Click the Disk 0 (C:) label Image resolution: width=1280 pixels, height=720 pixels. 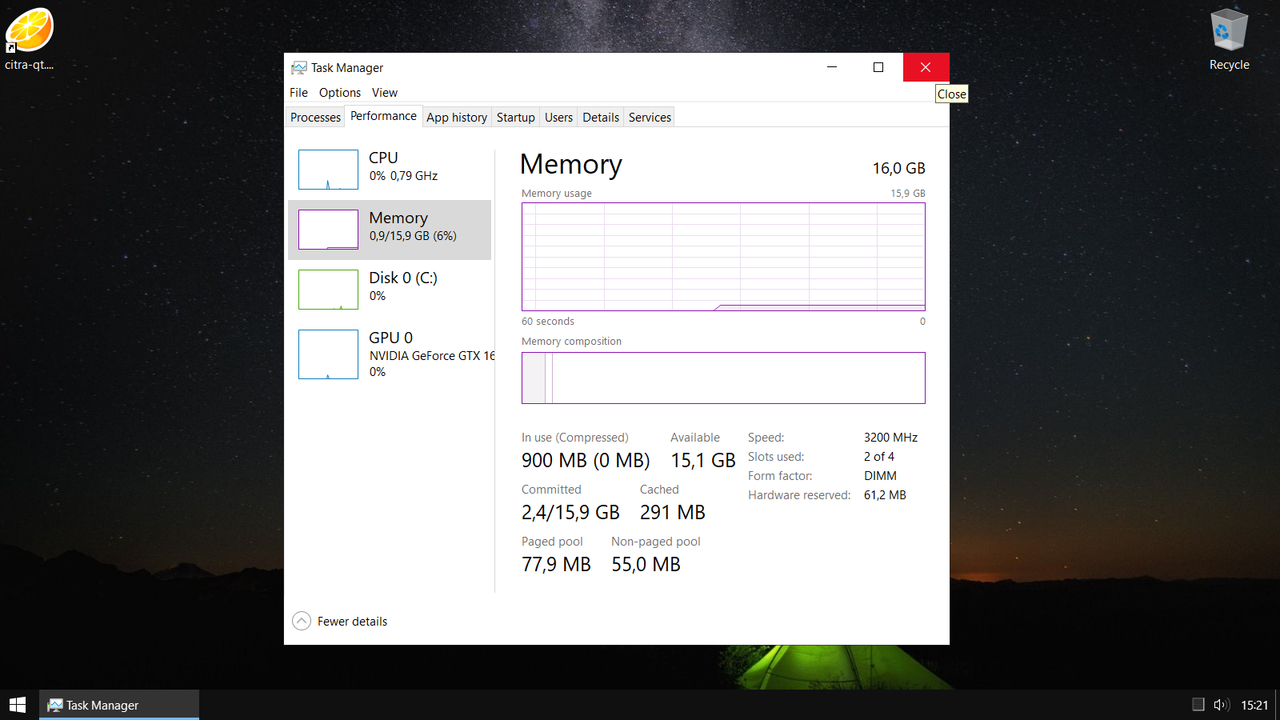(403, 278)
